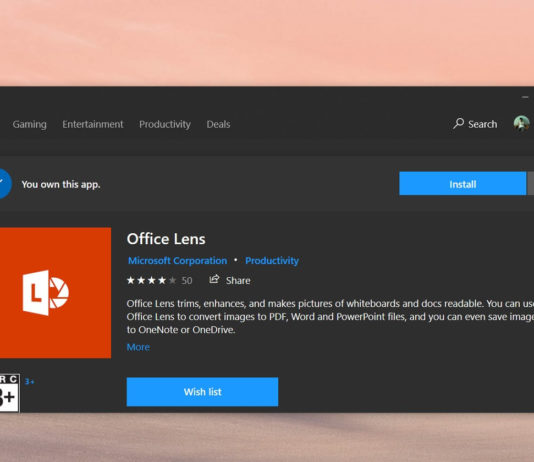The image size is (534, 462).
Task: Open the Gaming tab
Action: (30, 124)
